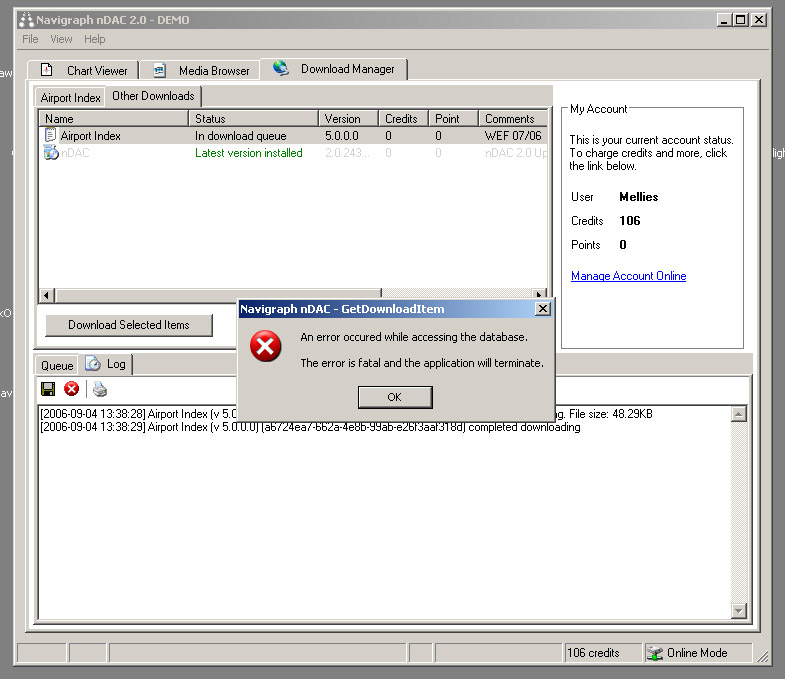Click the save log floppy disk icon
Screen dimensions: 785x679
click(x=48, y=389)
